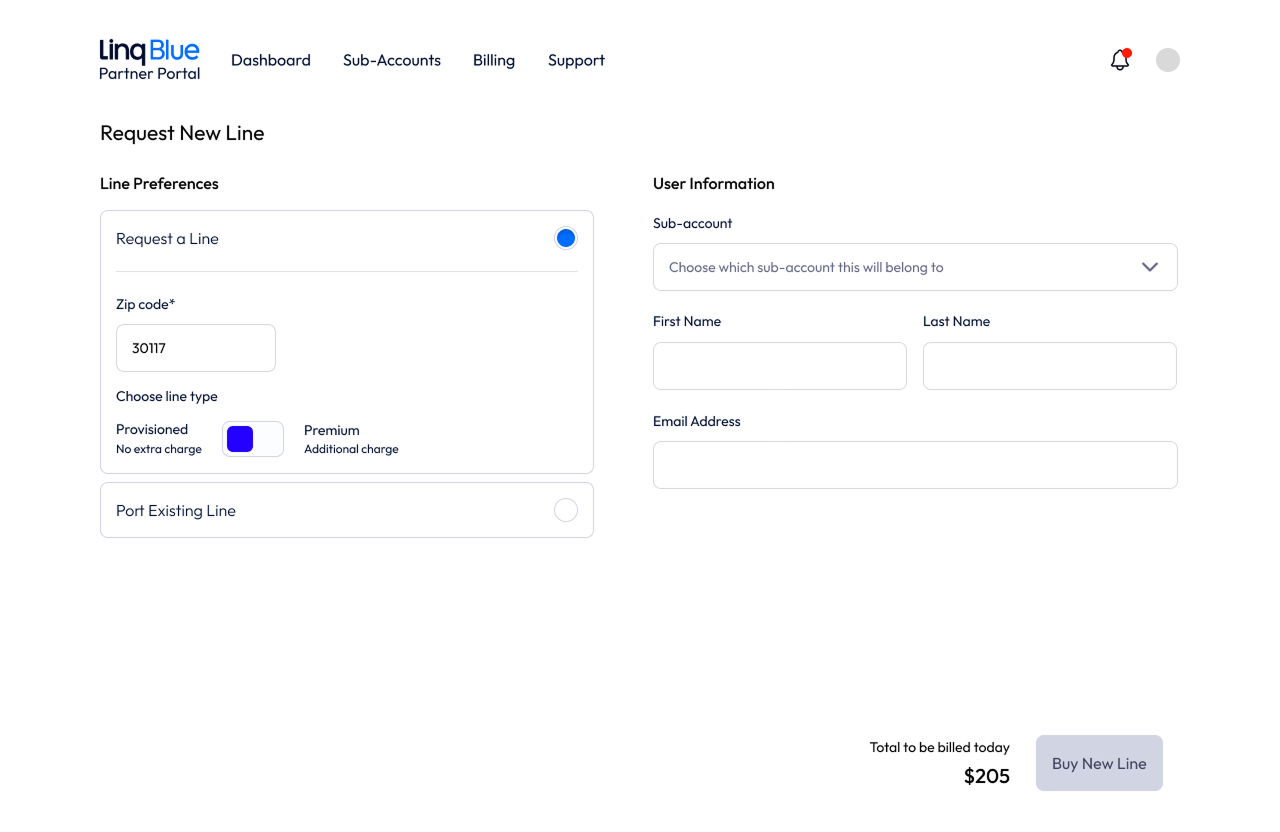
Task: Toggle the Provisioned/Premium line type switch
Action: pos(253,439)
